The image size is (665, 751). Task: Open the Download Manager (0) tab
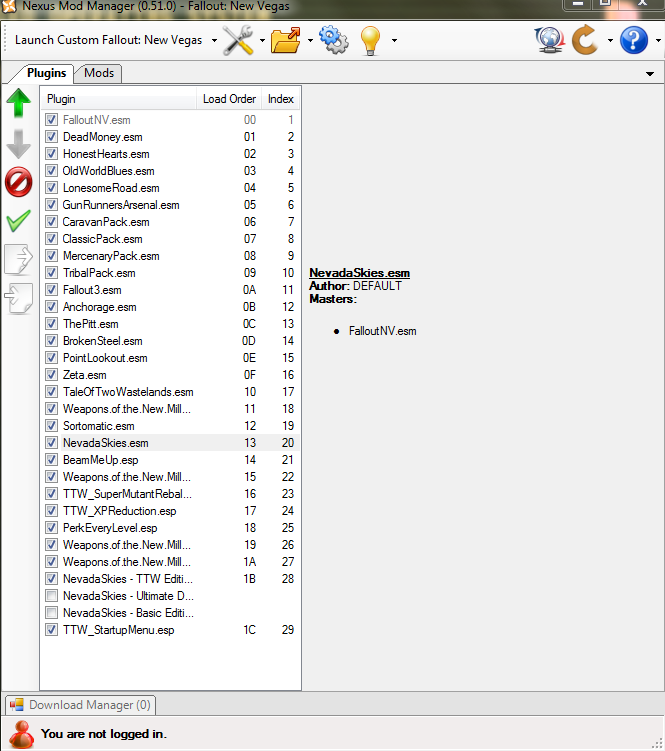tap(80, 705)
